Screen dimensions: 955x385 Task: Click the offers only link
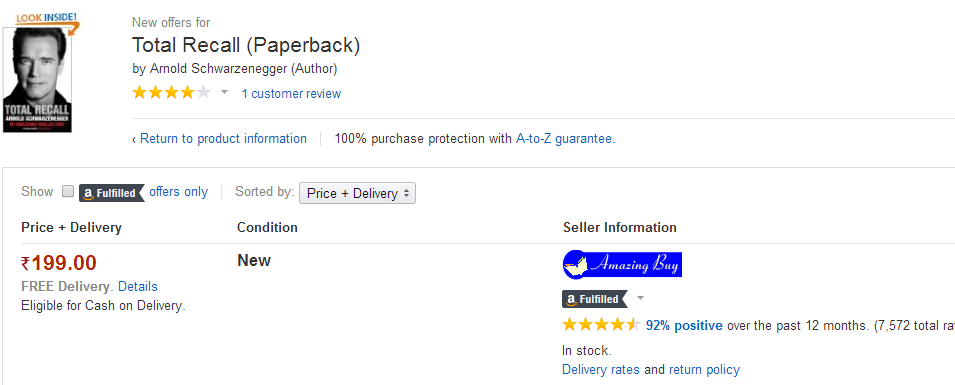pos(178,192)
